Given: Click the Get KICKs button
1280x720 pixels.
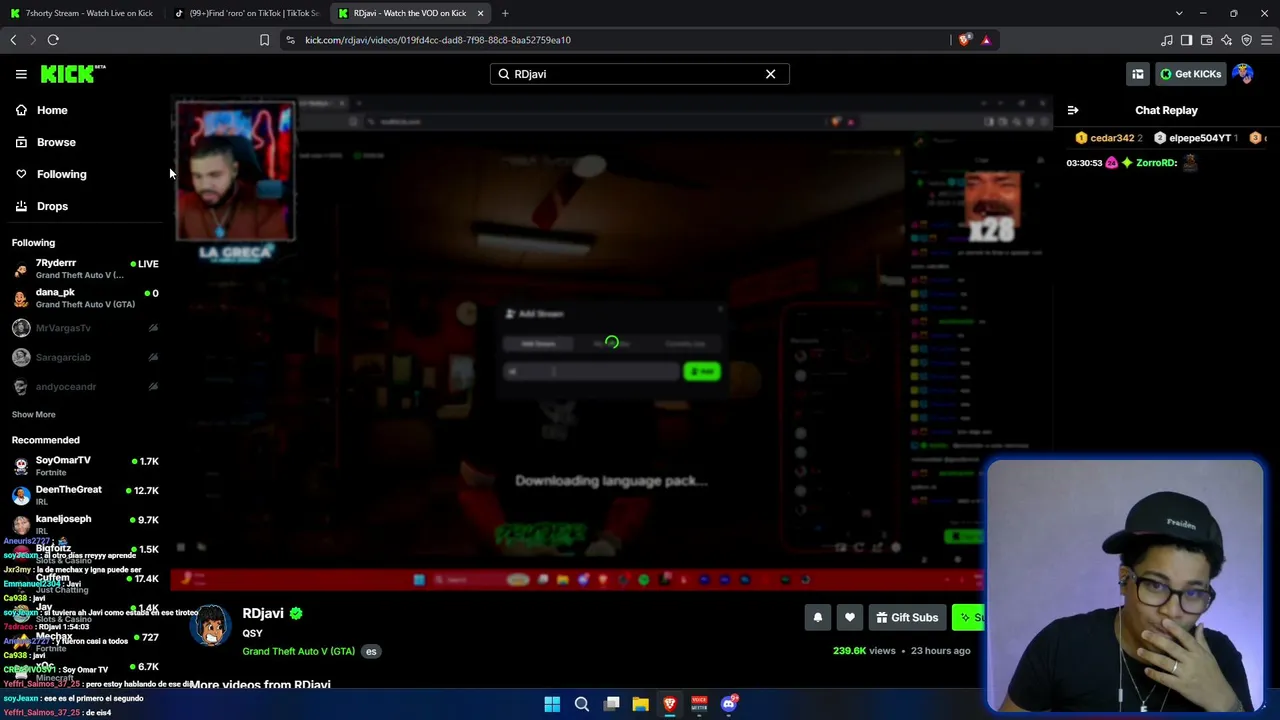Looking at the screenshot, I should point(1190,74).
